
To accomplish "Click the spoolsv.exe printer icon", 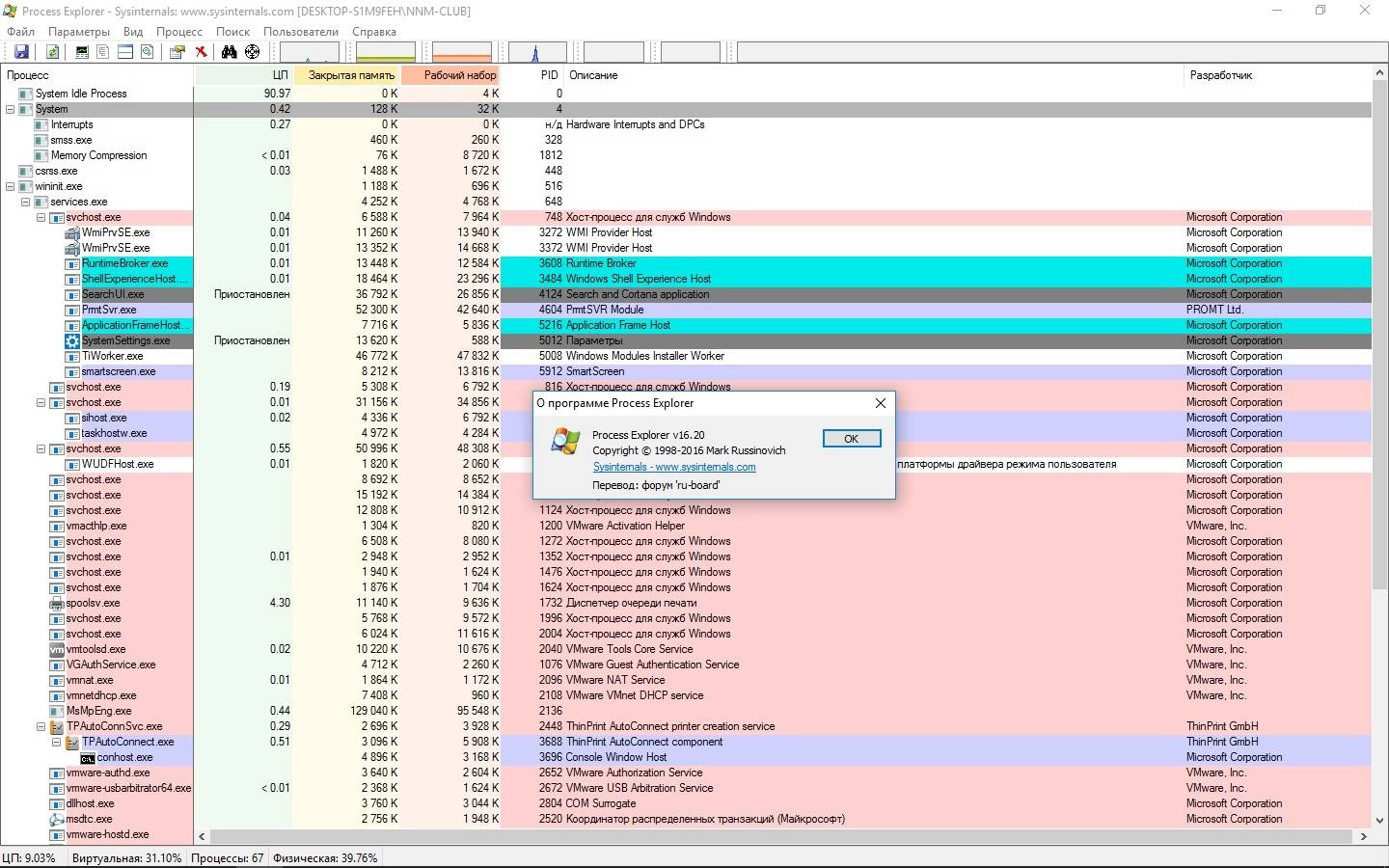I will 57,603.
